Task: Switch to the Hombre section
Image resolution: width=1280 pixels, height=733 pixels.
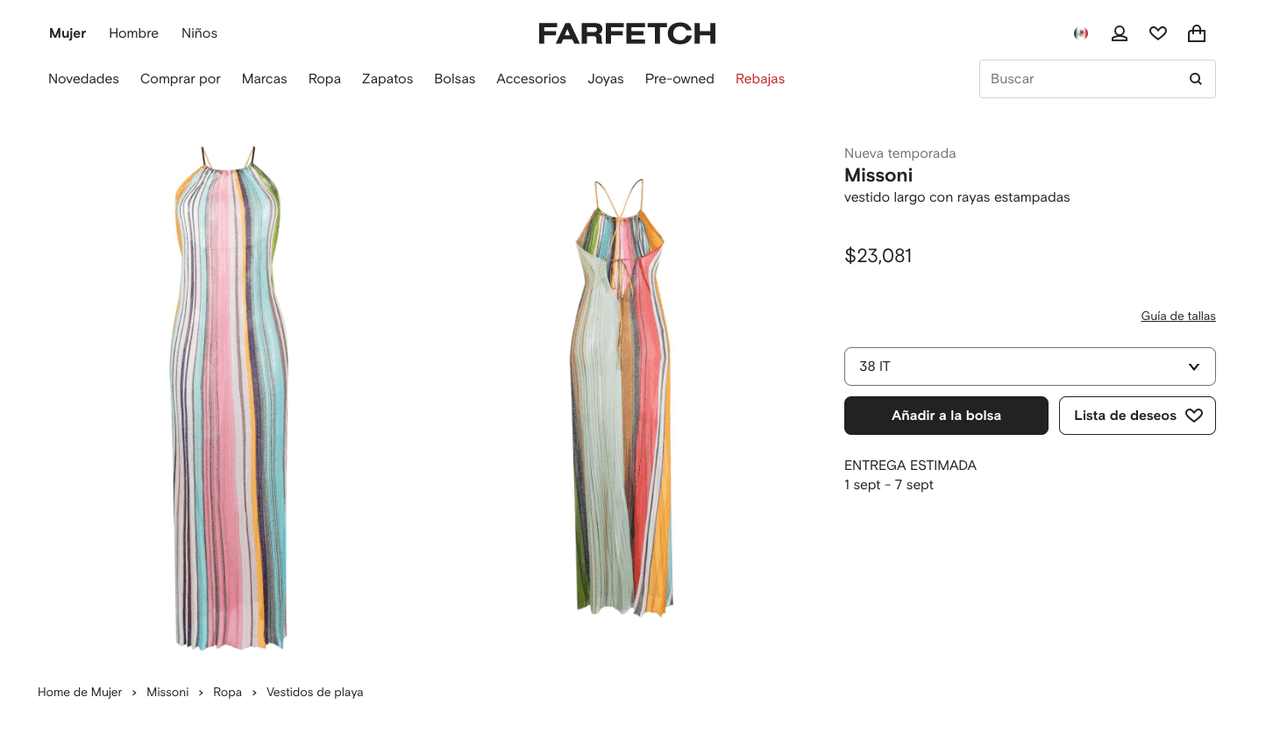Action: pyautogui.click(x=134, y=33)
